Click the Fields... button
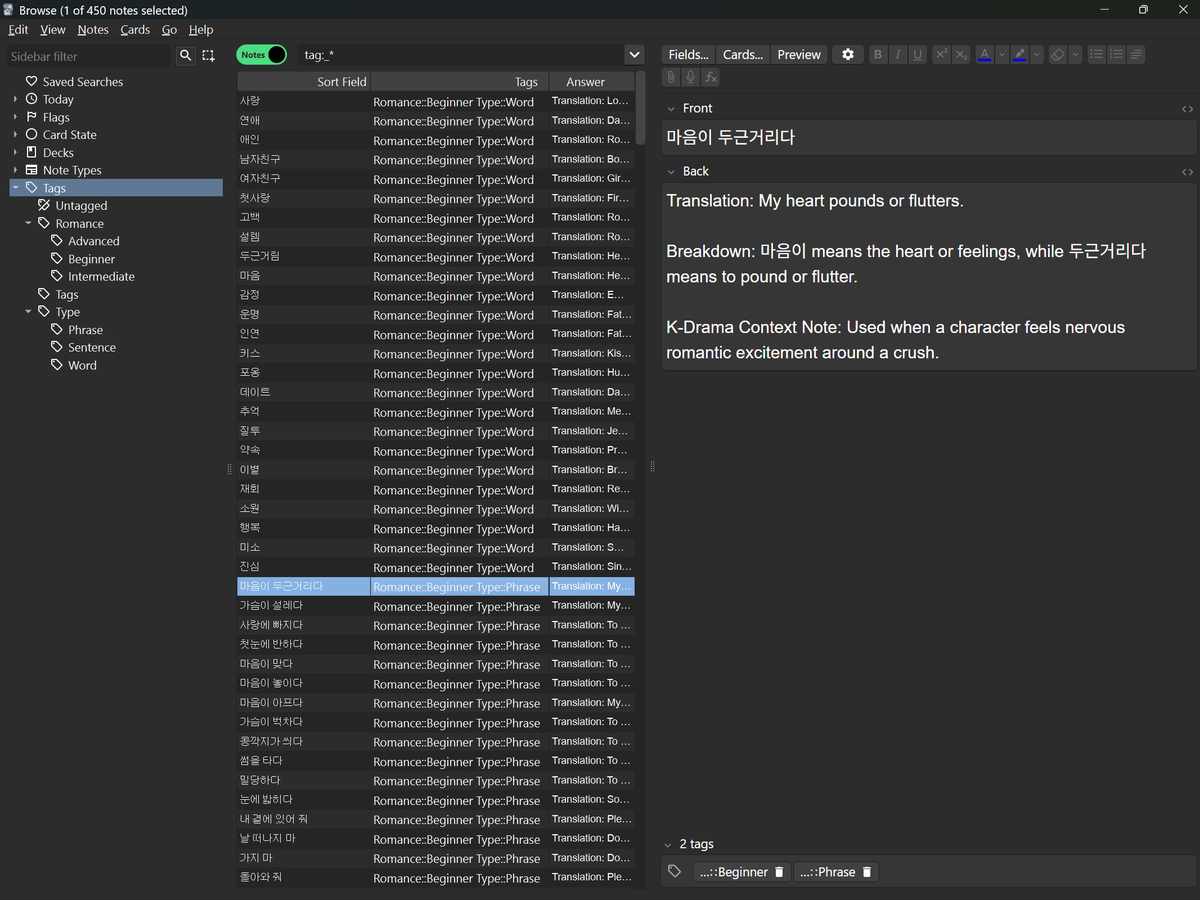Screen dimensions: 1200x900 [x=688, y=55]
